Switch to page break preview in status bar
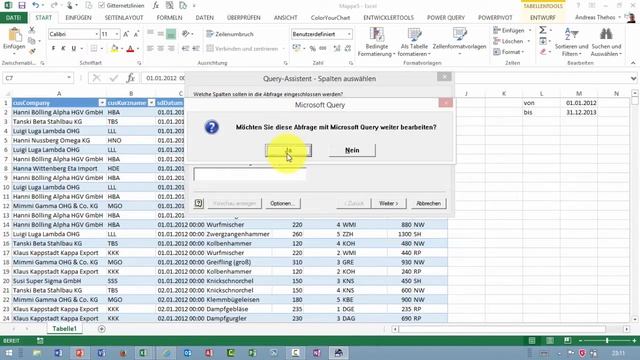Image resolution: width=640 pixels, height=360 pixels. point(567,340)
